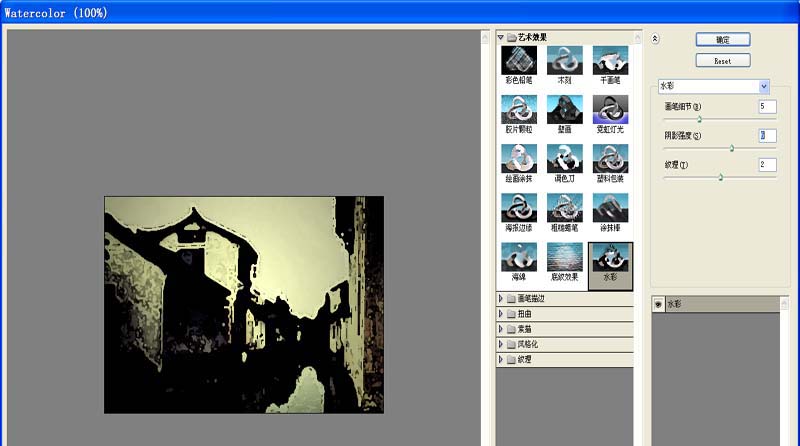Adjust the 纹理 slider handle
Image resolution: width=800 pixels, height=446 pixels.
[x=721, y=177]
